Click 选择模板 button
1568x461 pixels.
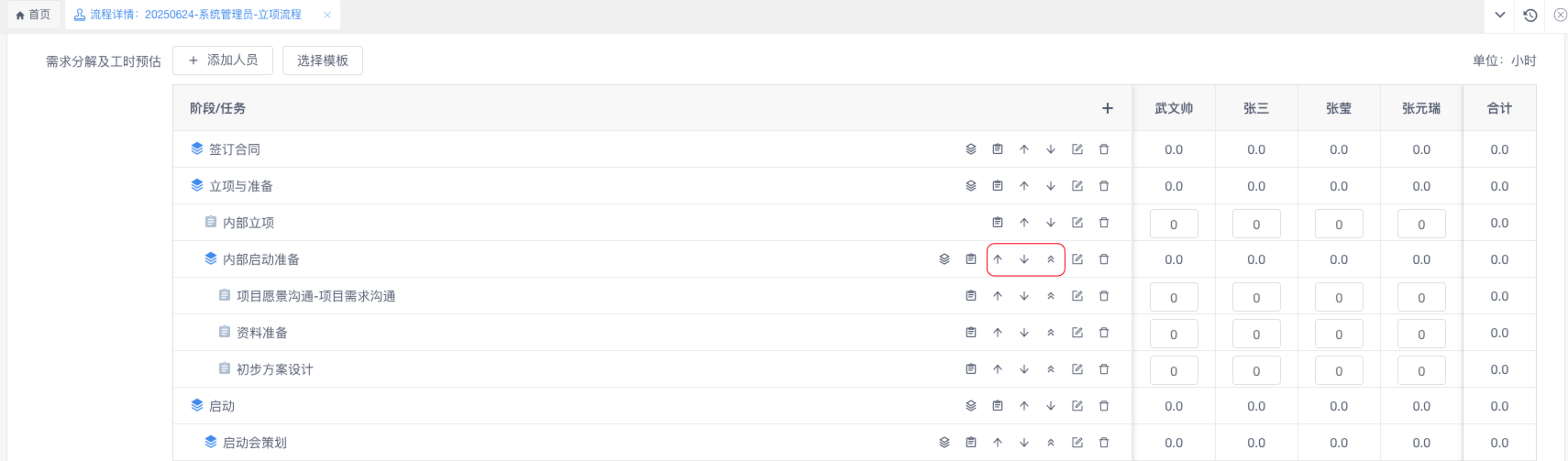tap(323, 60)
